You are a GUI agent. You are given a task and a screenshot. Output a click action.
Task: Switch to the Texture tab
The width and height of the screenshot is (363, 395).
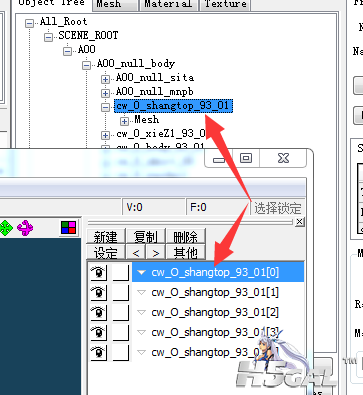pos(225,4)
